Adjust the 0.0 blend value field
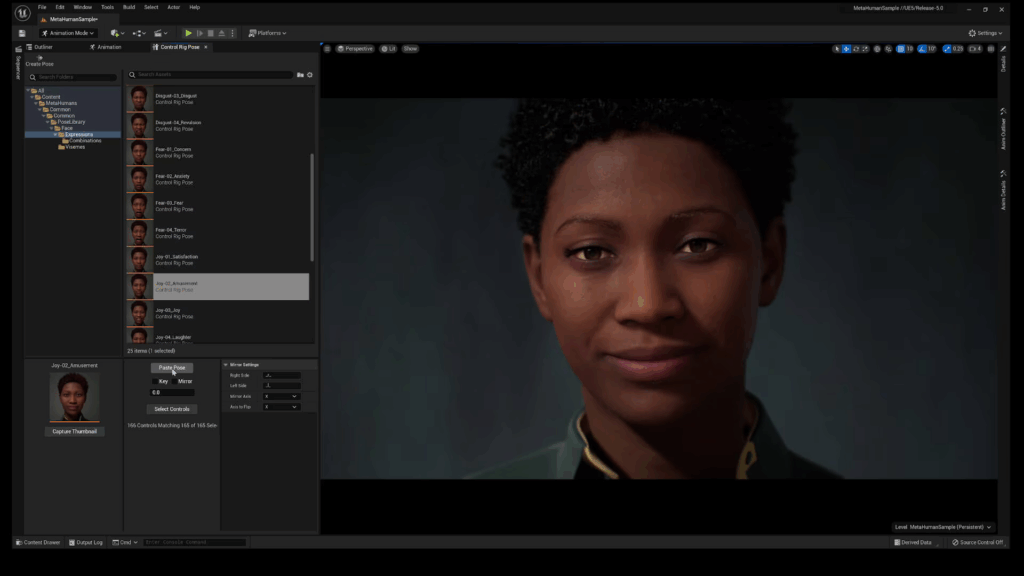This screenshot has width=1024, height=576. coord(171,392)
